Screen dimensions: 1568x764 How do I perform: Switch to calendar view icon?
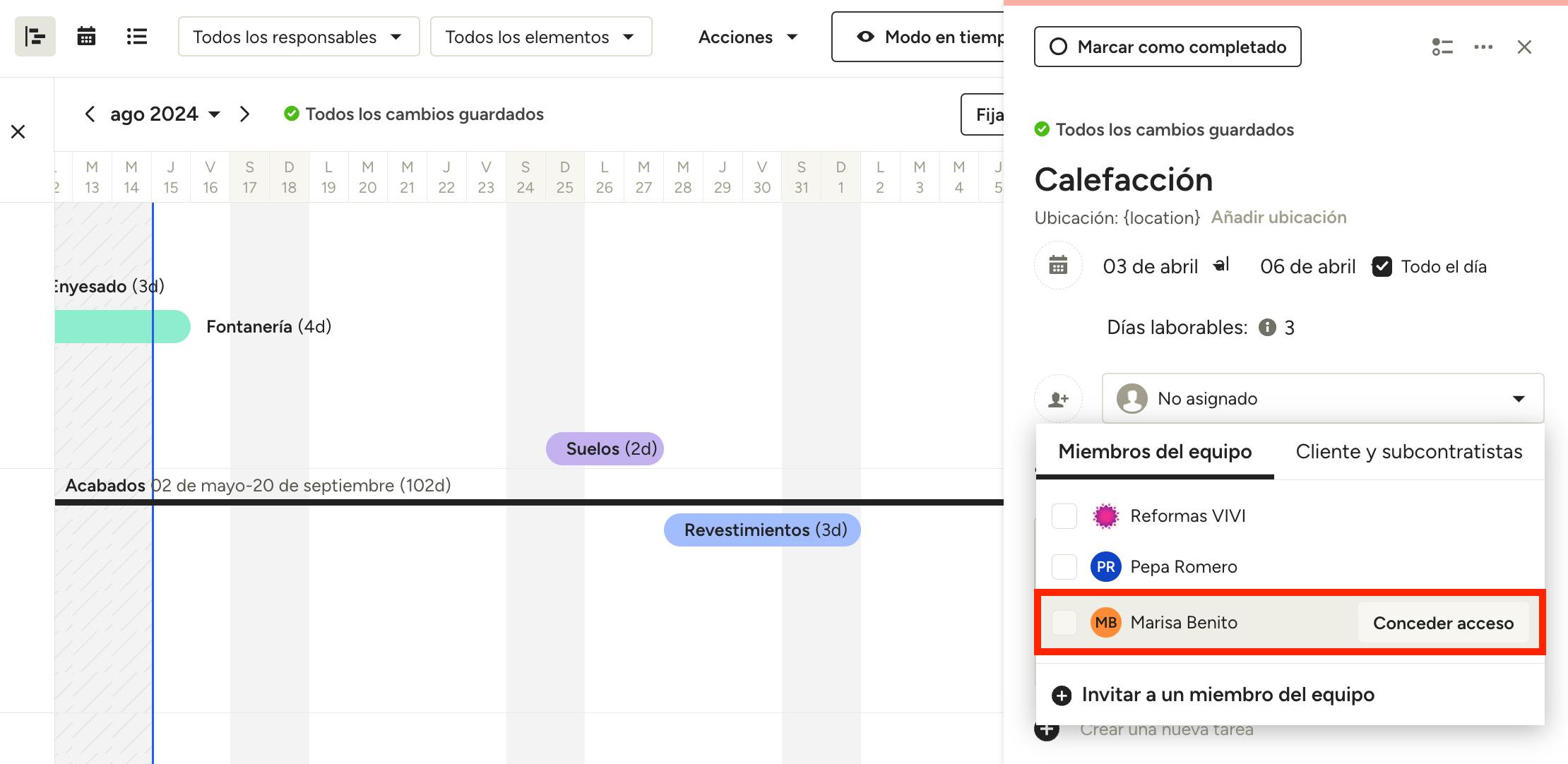(x=86, y=36)
